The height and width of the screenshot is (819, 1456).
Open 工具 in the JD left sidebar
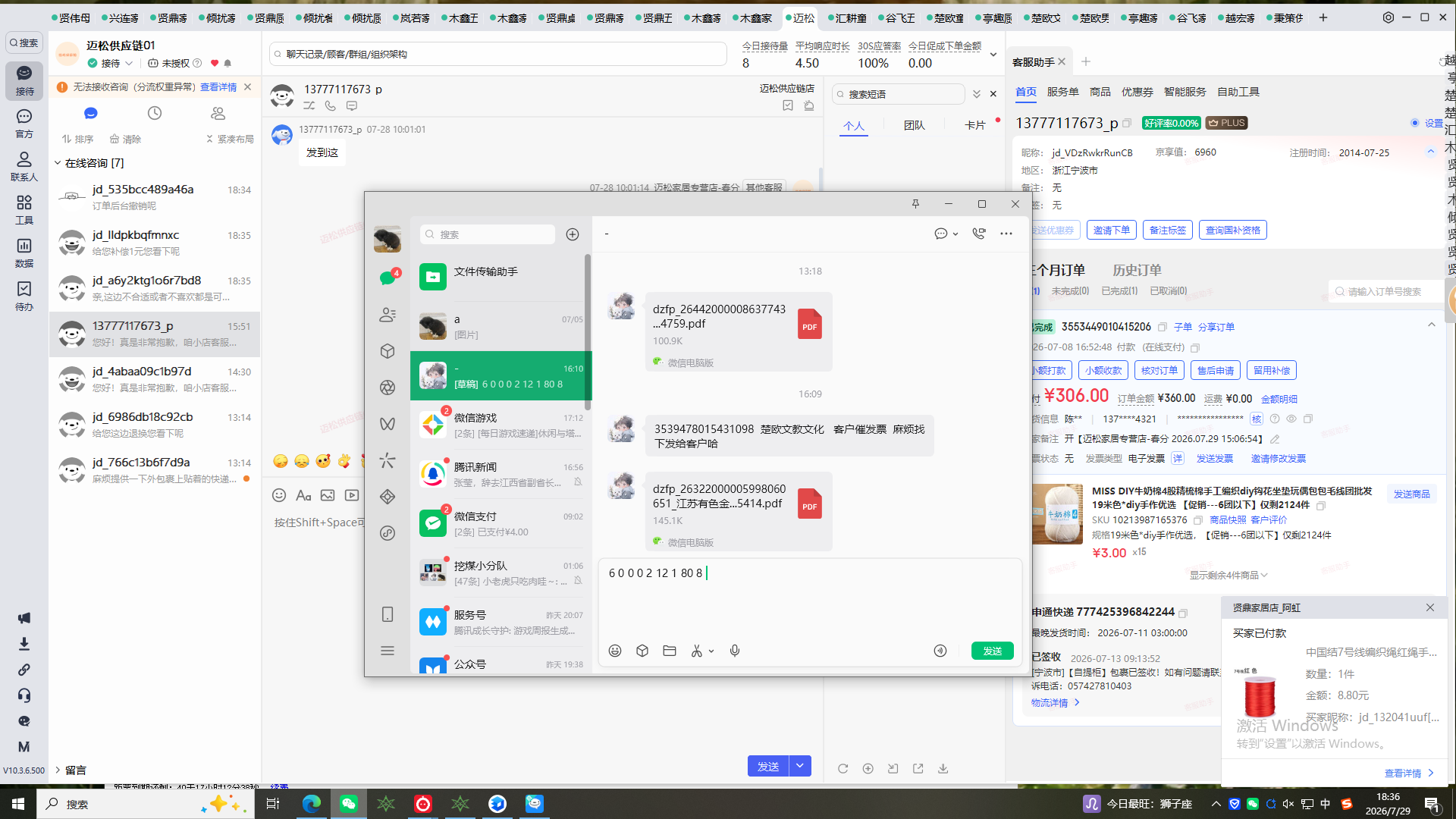coord(24,209)
